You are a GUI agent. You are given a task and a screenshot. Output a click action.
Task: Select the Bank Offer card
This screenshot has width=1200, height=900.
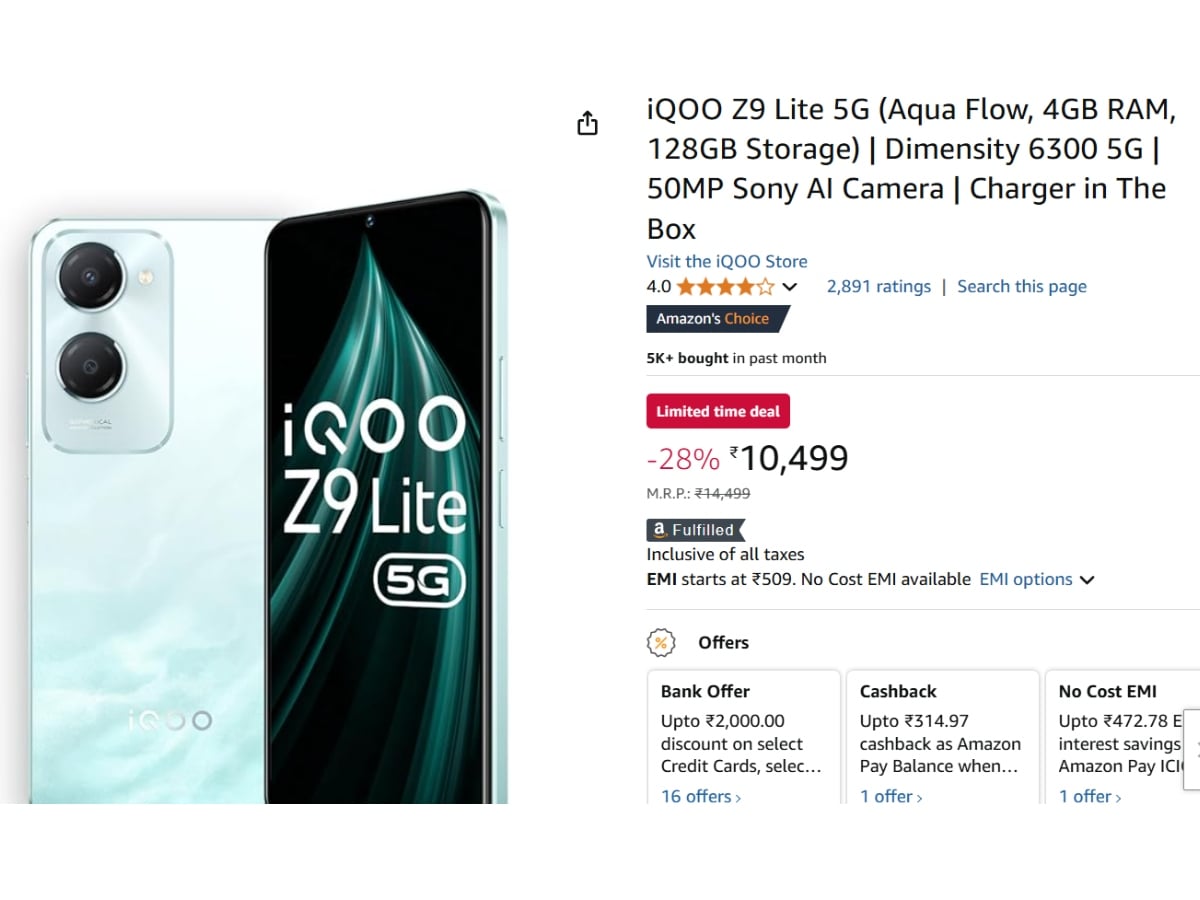[743, 730]
